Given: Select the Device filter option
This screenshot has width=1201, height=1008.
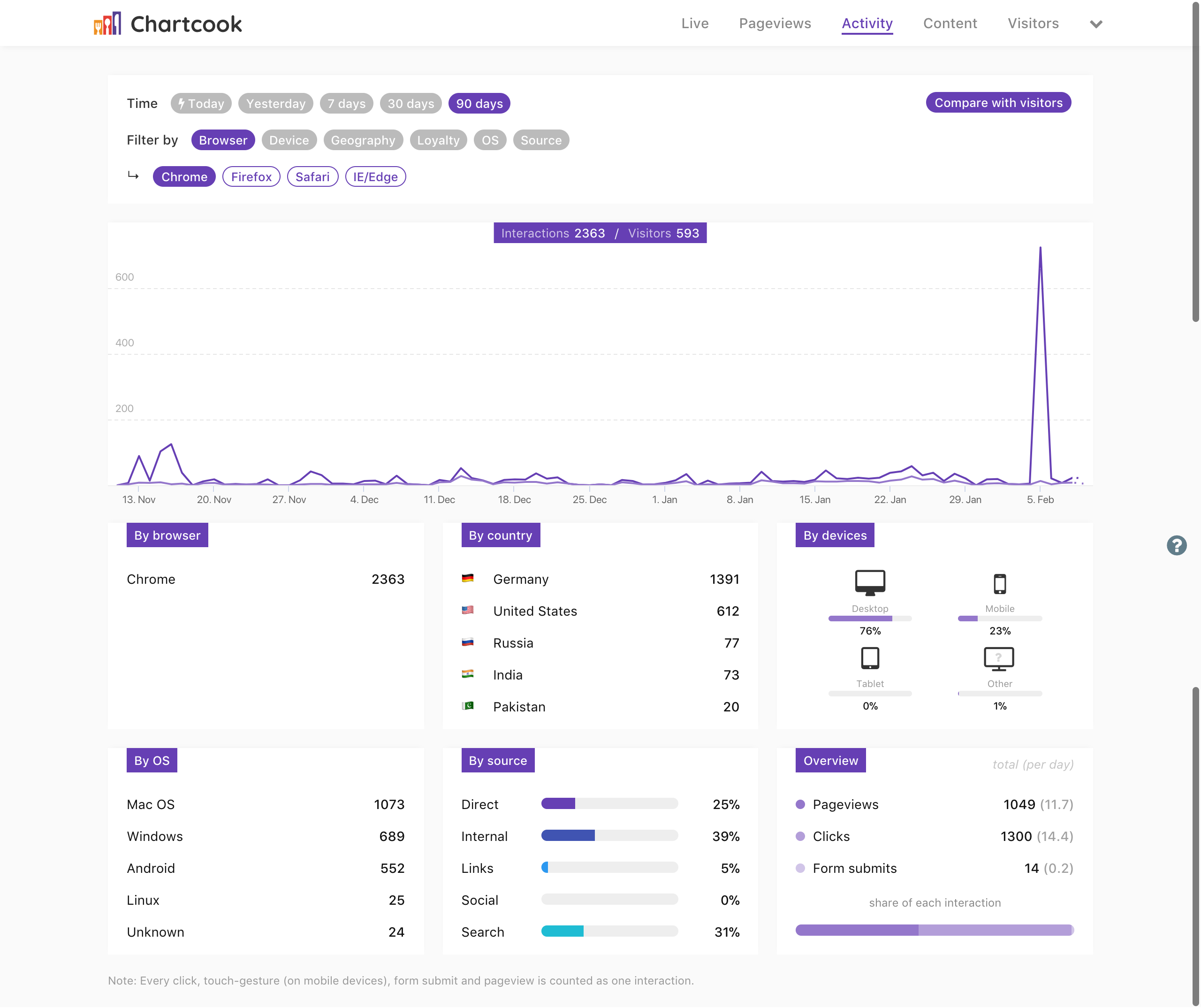Looking at the screenshot, I should [289, 140].
